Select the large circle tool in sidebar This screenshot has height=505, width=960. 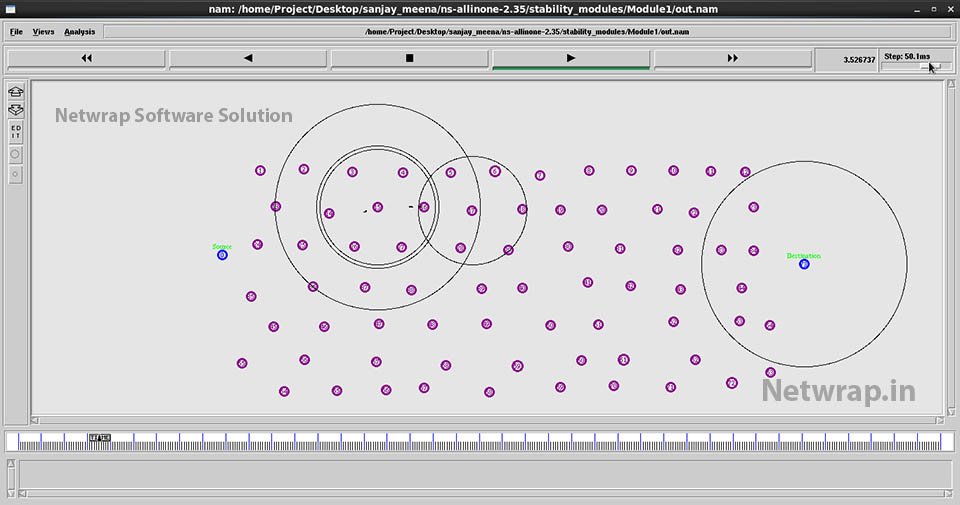16,155
